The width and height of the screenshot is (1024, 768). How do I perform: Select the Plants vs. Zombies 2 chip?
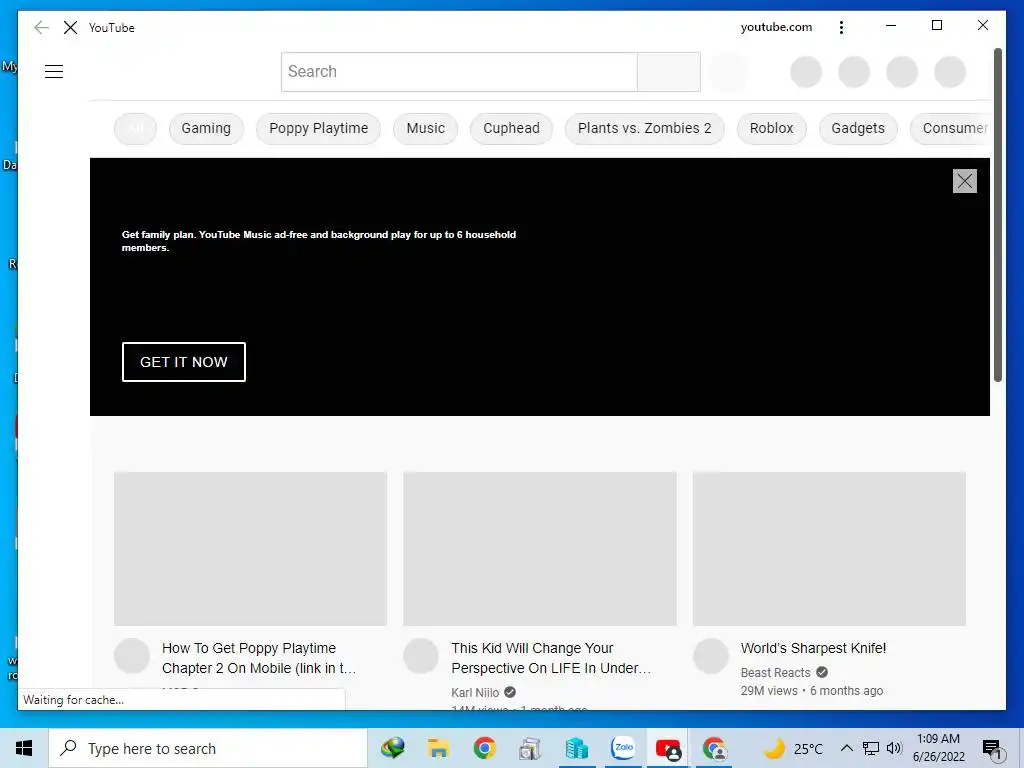645,129
